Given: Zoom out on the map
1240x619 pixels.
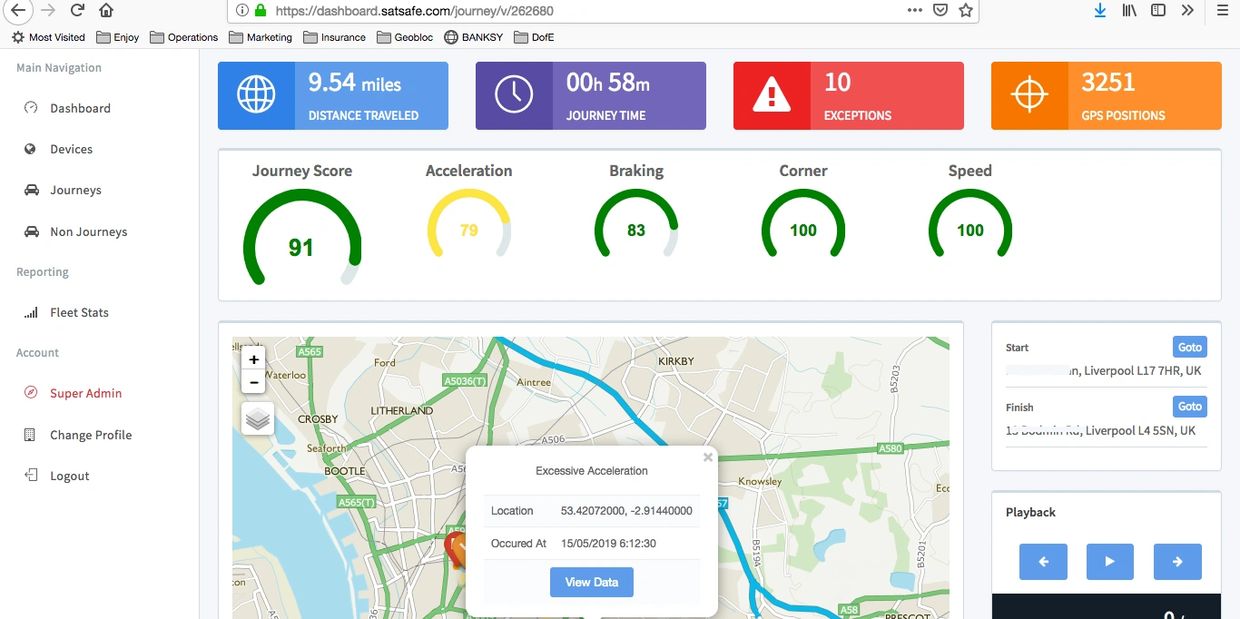Looking at the screenshot, I should 254,383.
